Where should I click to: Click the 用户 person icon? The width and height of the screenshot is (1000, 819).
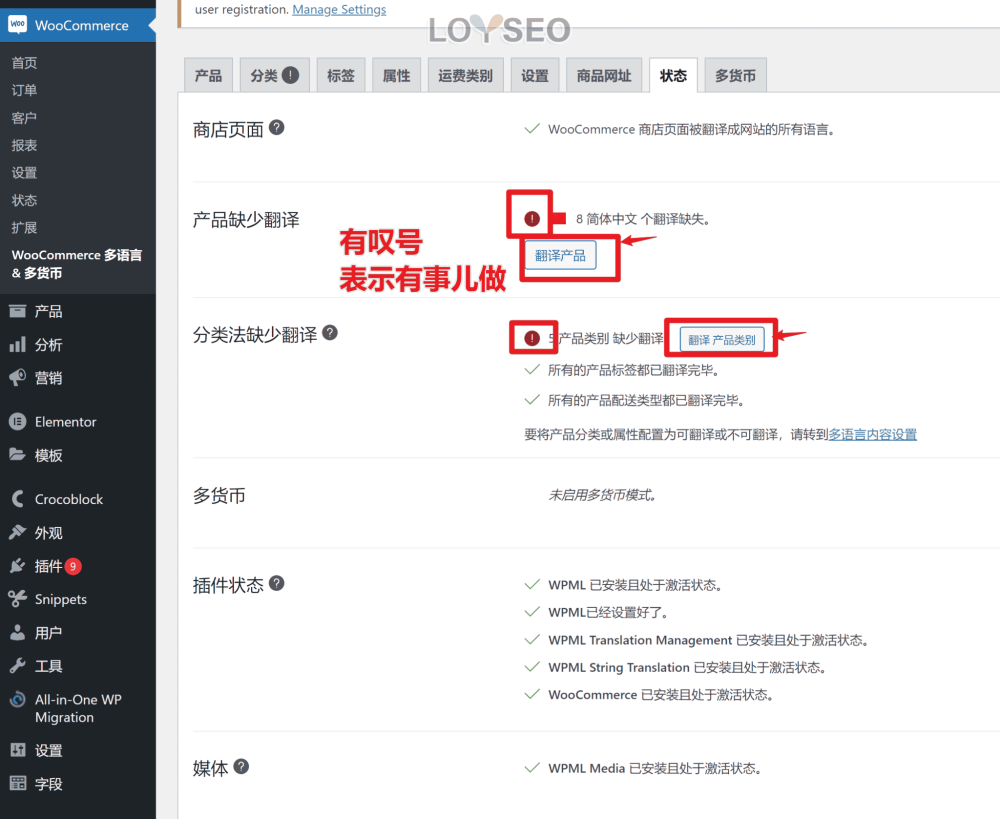point(17,632)
